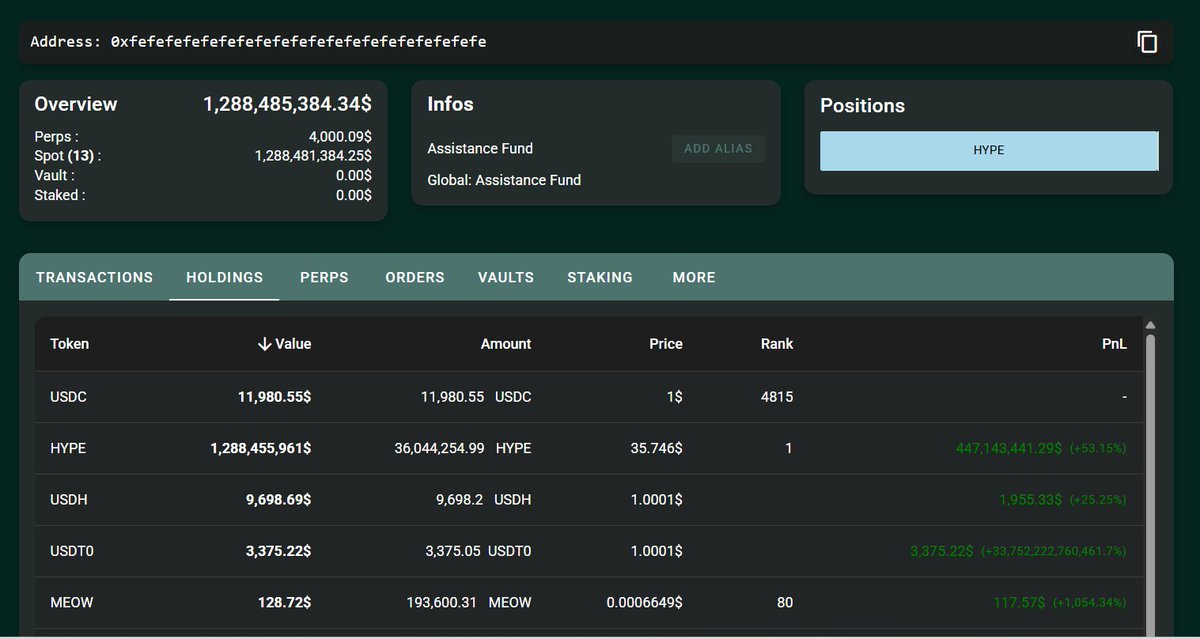Click the Positions panel heading
Image resolution: width=1200 pixels, height=639 pixels.
[862, 105]
